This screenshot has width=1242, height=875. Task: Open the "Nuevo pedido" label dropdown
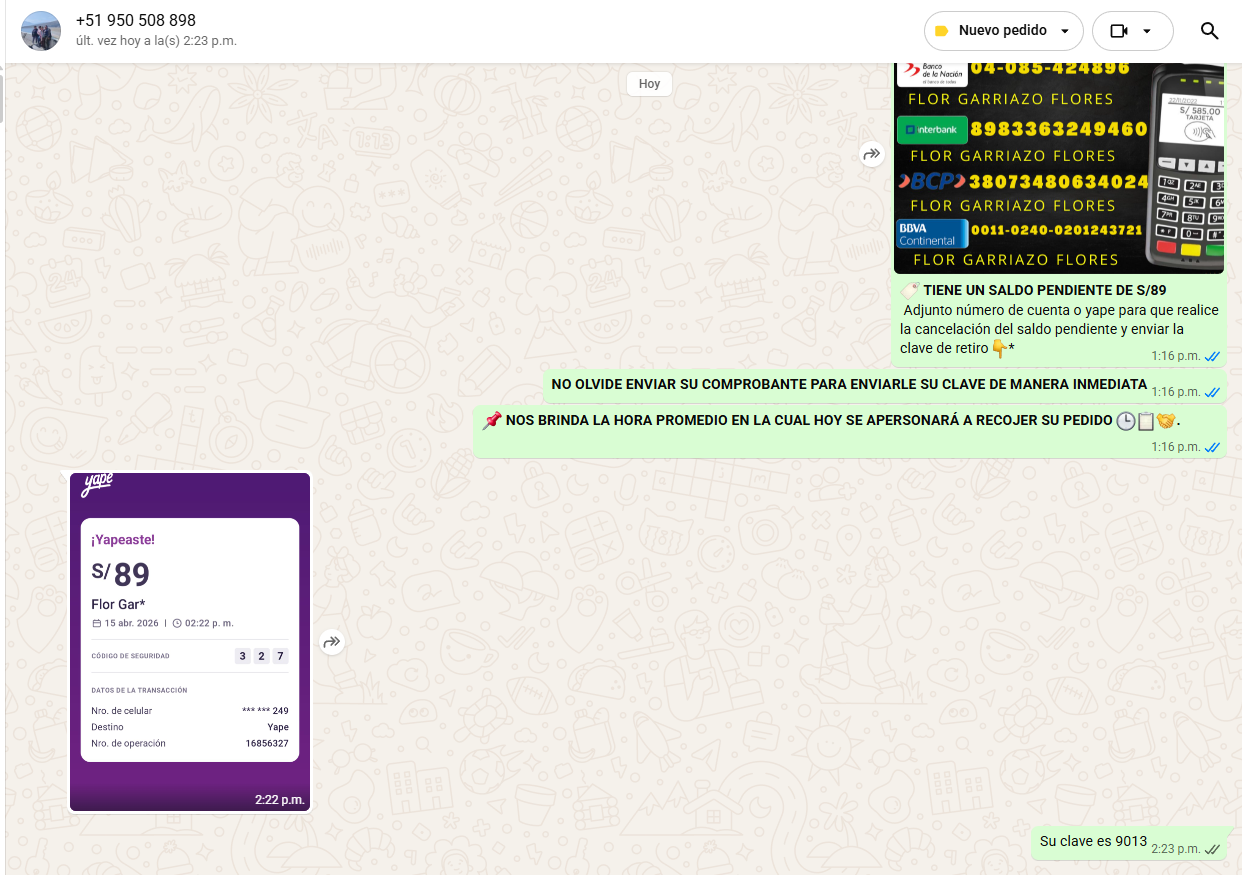tap(1064, 31)
